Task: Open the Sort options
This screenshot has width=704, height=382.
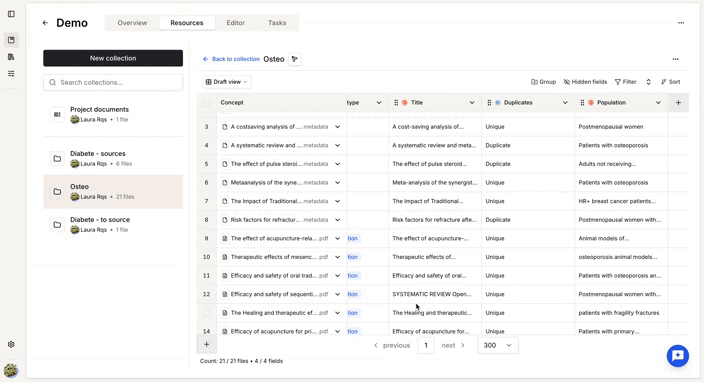Action: point(671,82)
